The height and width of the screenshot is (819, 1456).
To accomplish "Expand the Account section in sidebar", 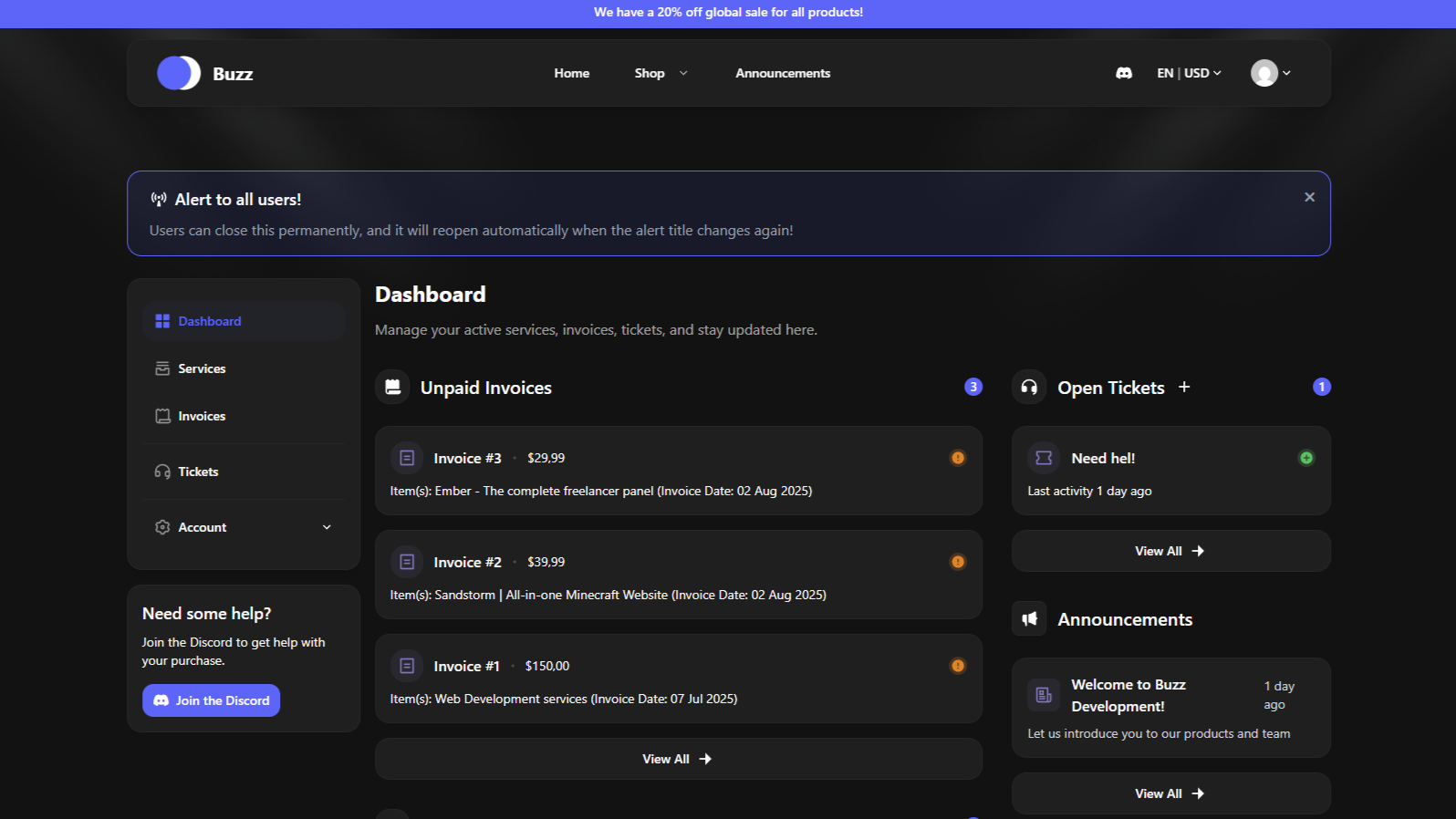I will 244,527.
